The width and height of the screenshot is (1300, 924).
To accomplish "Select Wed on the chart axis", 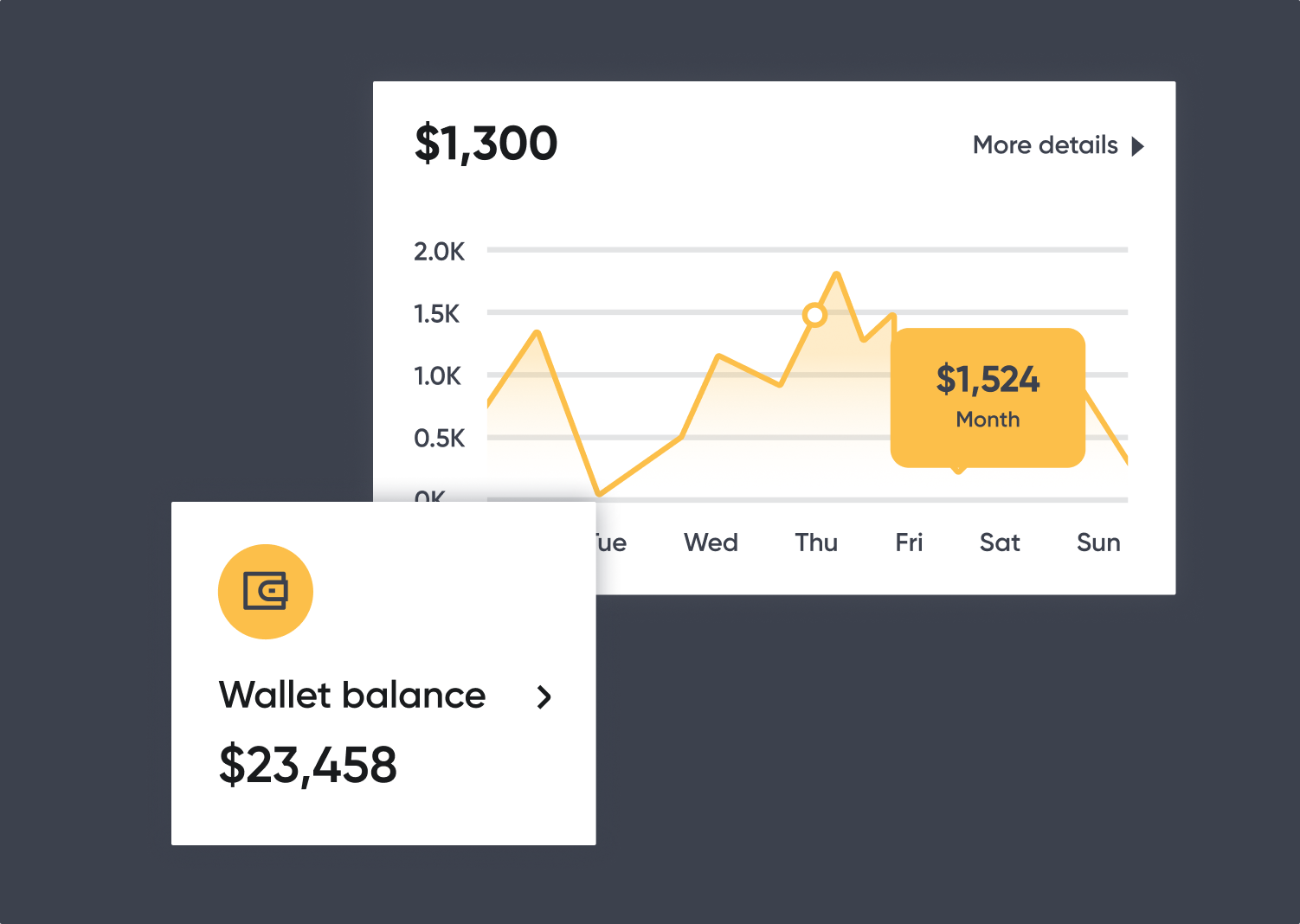I will point(711,542).
